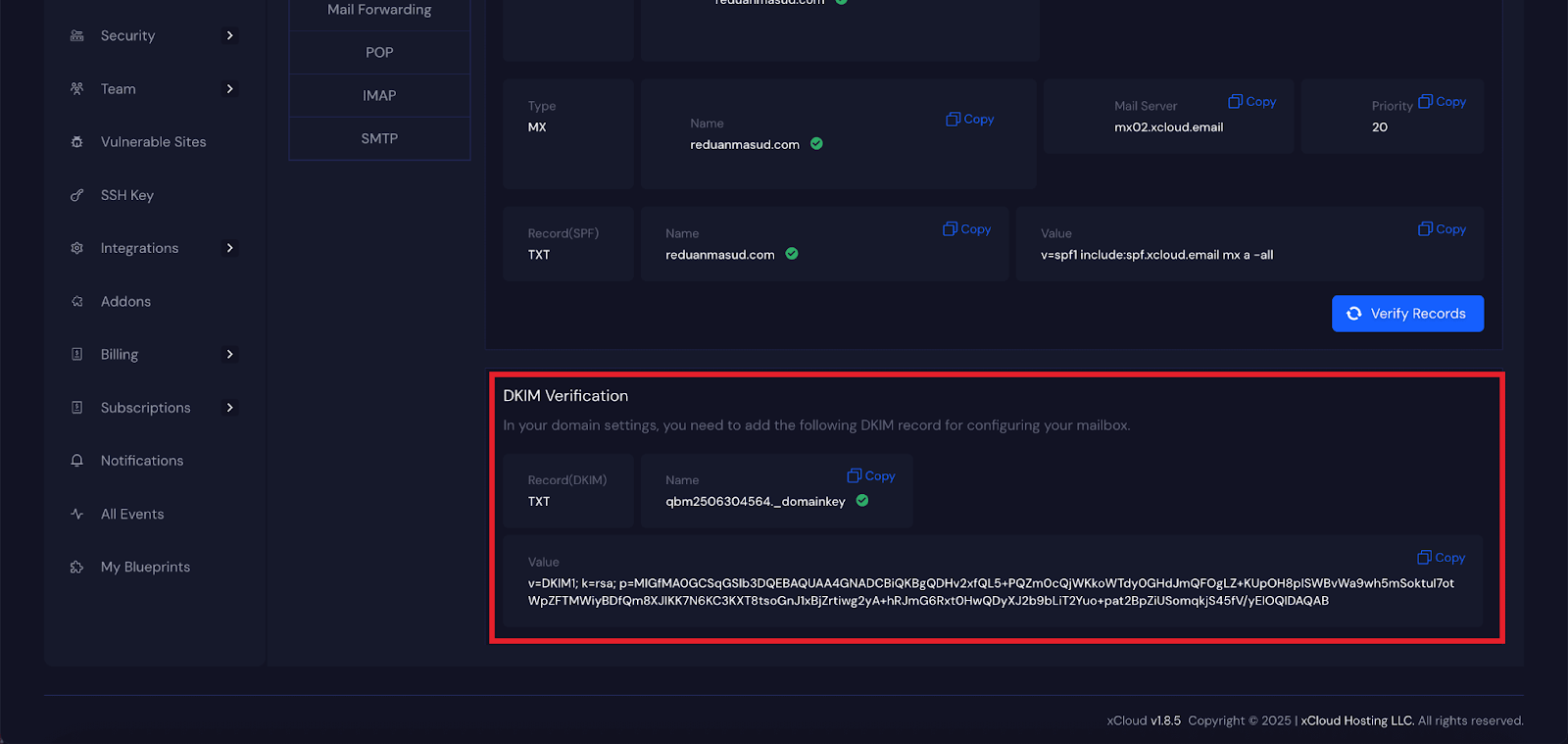Select the POP tab
The height and width of the screenshot is (744, 1568).
(x=379, y=53)
